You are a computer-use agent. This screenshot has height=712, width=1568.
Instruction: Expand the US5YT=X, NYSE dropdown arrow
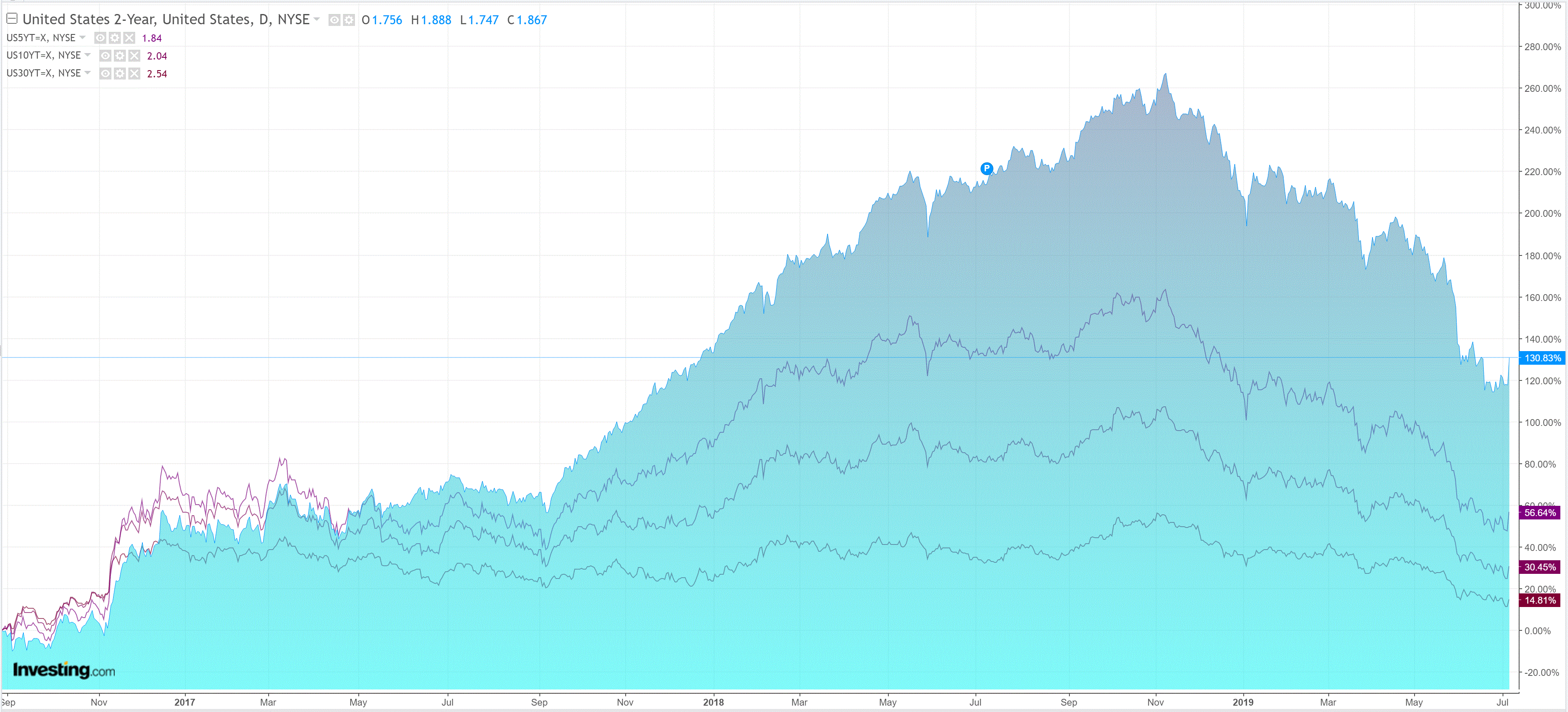pyautogui.click(x=83, y=37)
